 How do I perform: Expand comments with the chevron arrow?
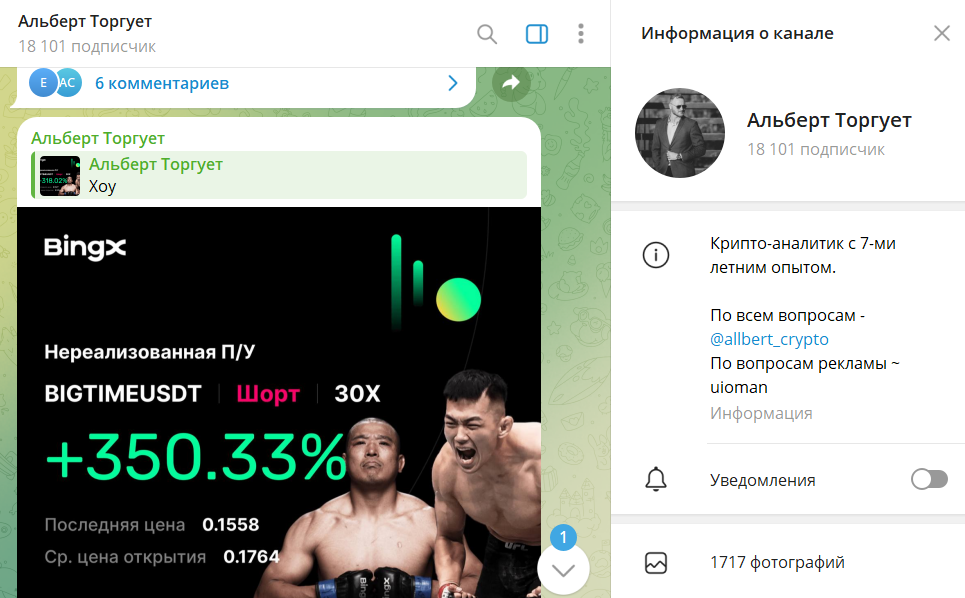point(453,83)
